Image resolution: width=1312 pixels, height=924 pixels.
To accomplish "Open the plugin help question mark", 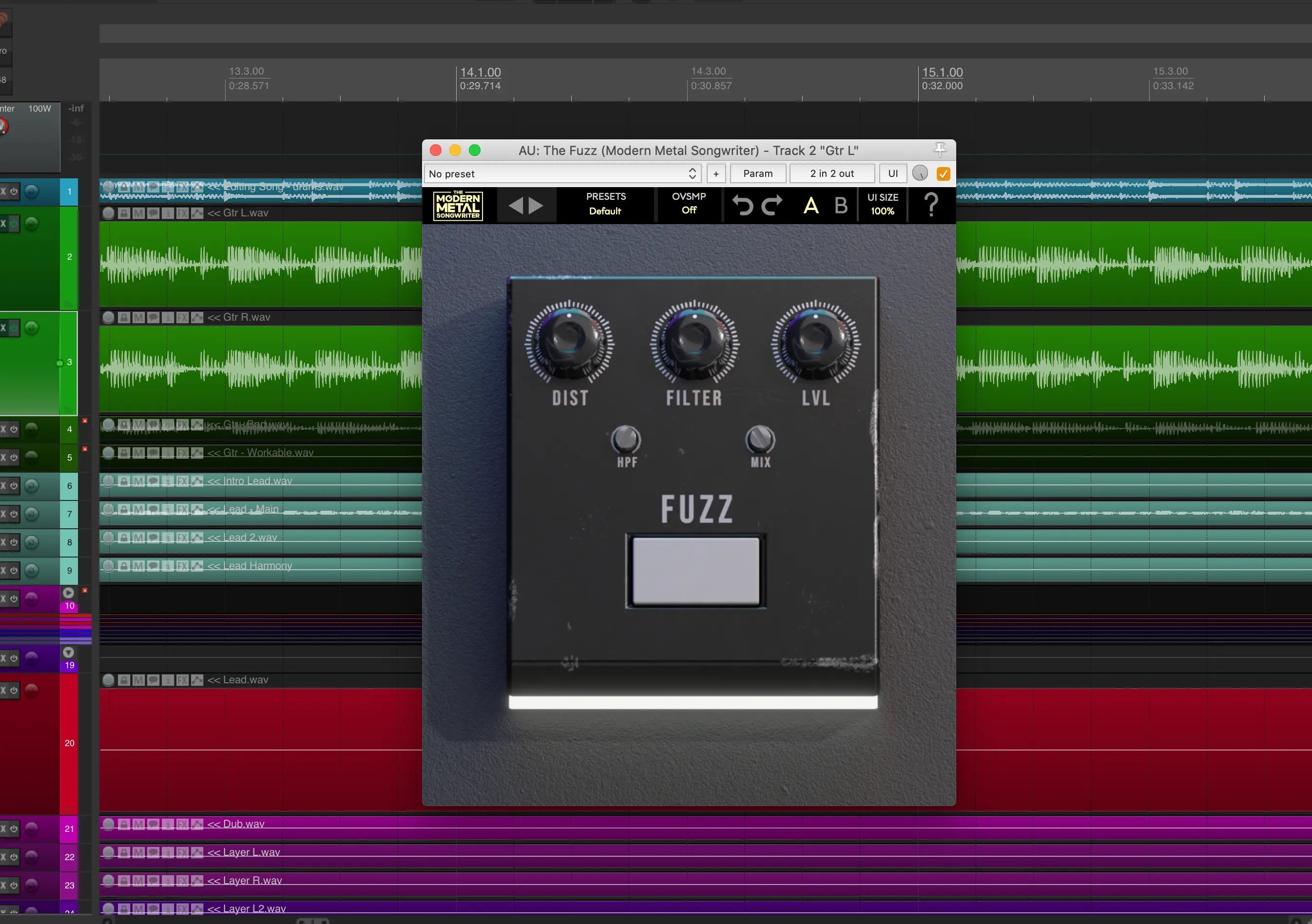I will [x=931, y=205].
